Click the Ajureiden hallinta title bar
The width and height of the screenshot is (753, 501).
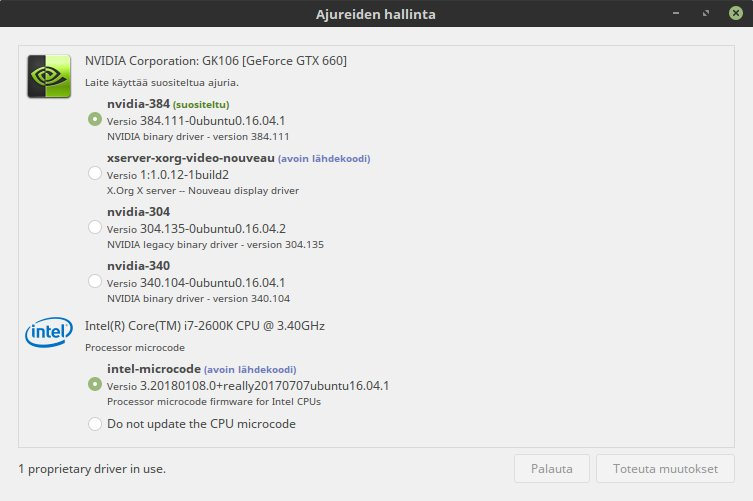[x=376, y=14]
